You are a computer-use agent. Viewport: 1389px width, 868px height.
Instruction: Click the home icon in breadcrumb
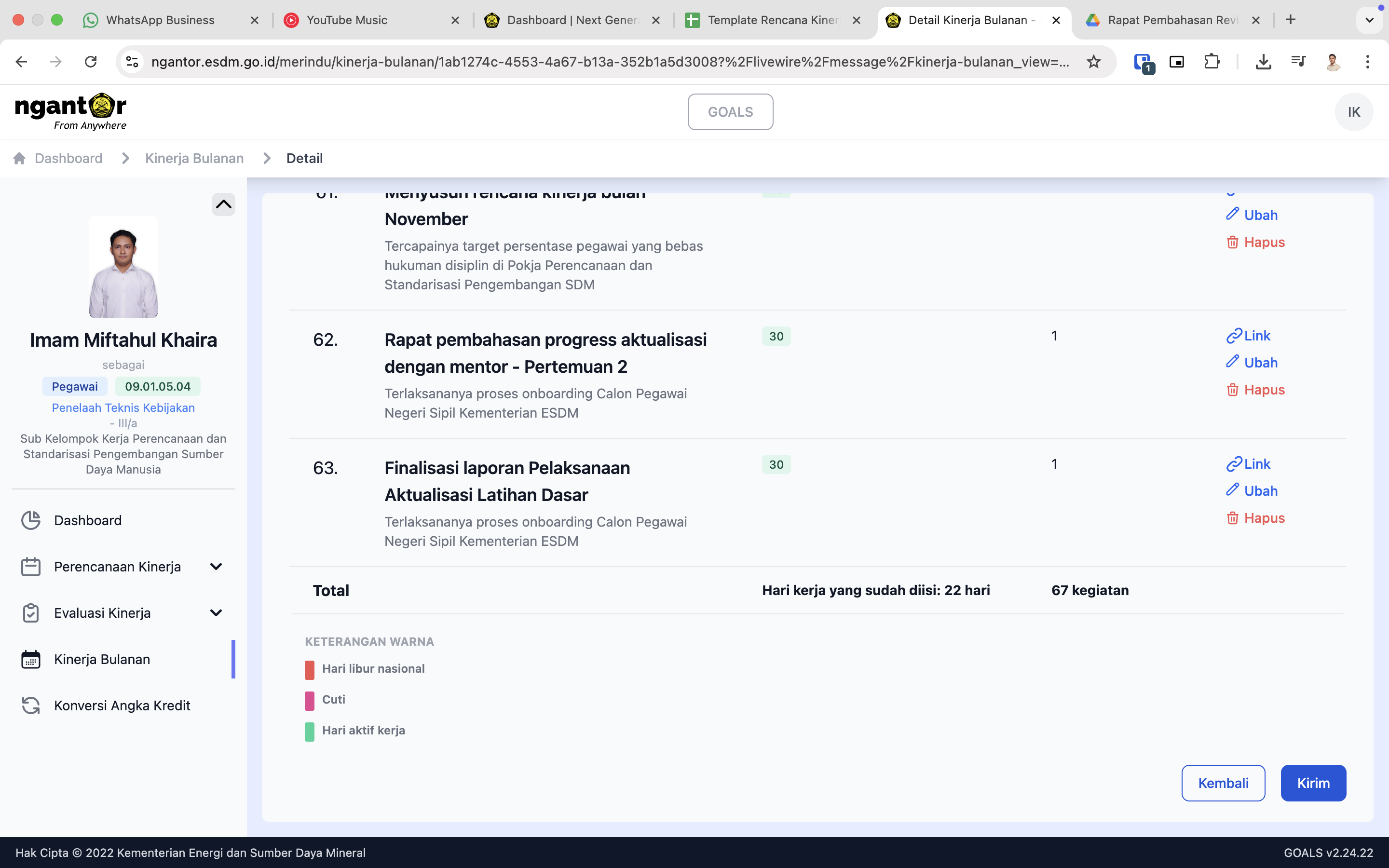click(x=19, y=159)
